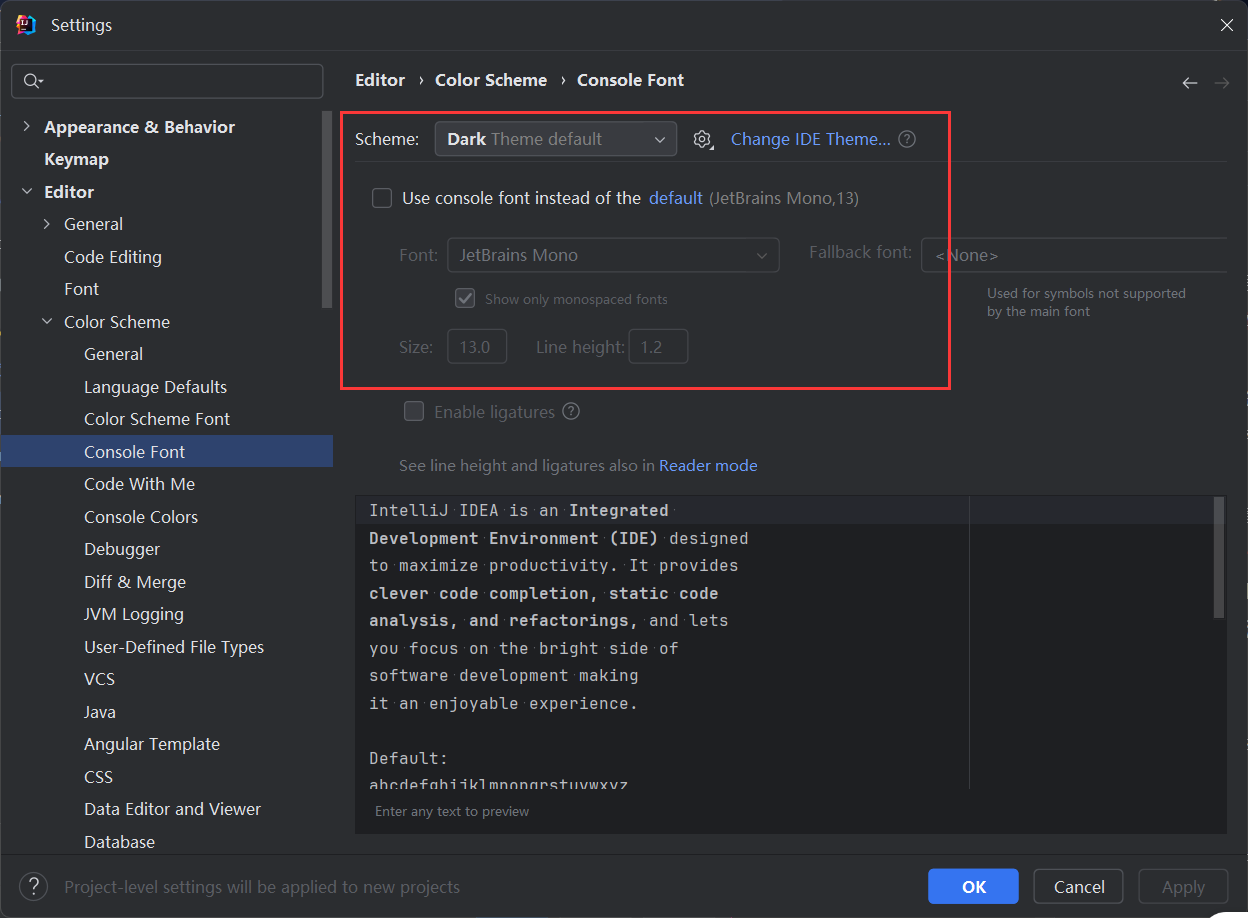Open the Code With Me color settings

click(x=139, y=484)
